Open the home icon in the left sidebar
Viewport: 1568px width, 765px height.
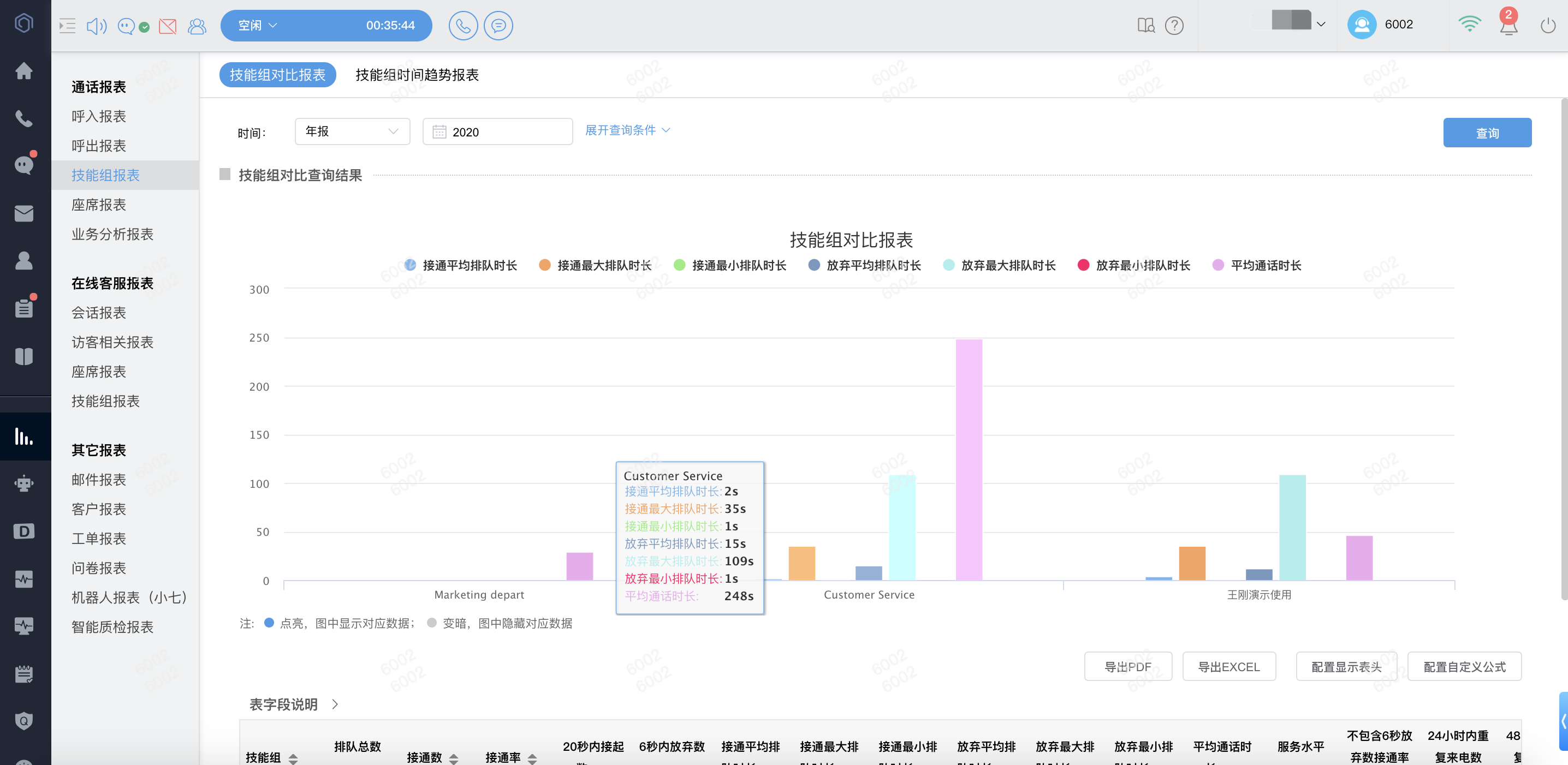point(23,71)
